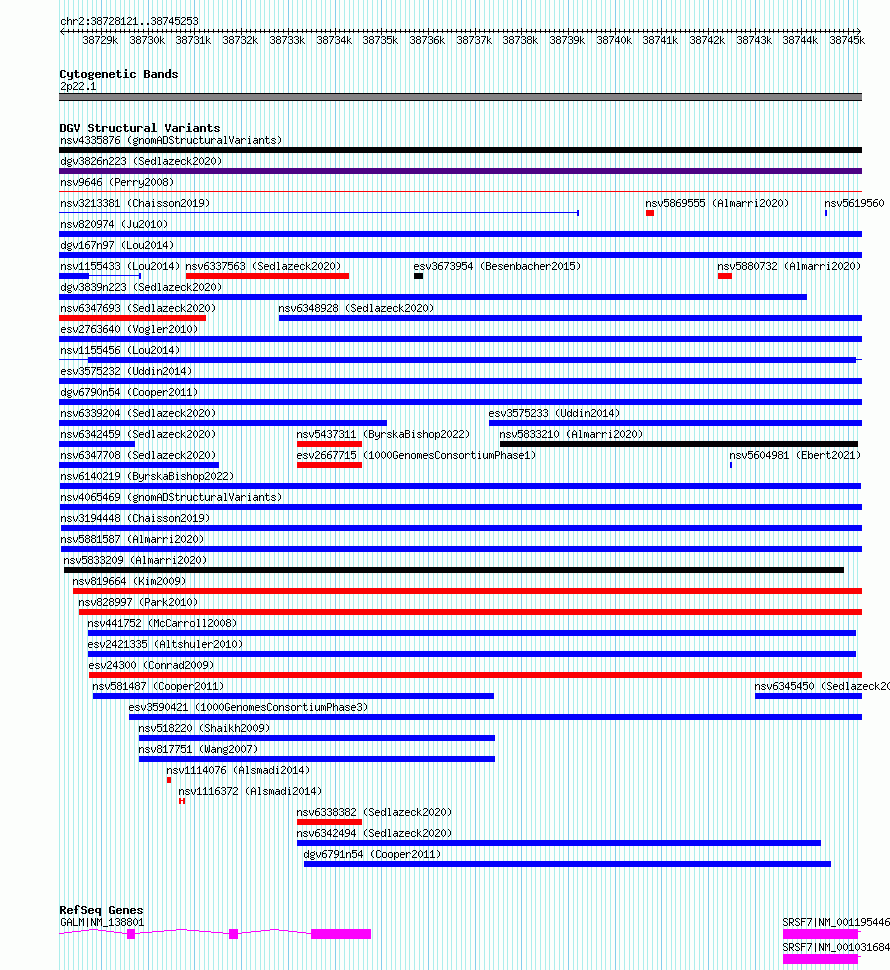Select the small red nsv5869555 Almarri2020 variant block

pos(650,213)
